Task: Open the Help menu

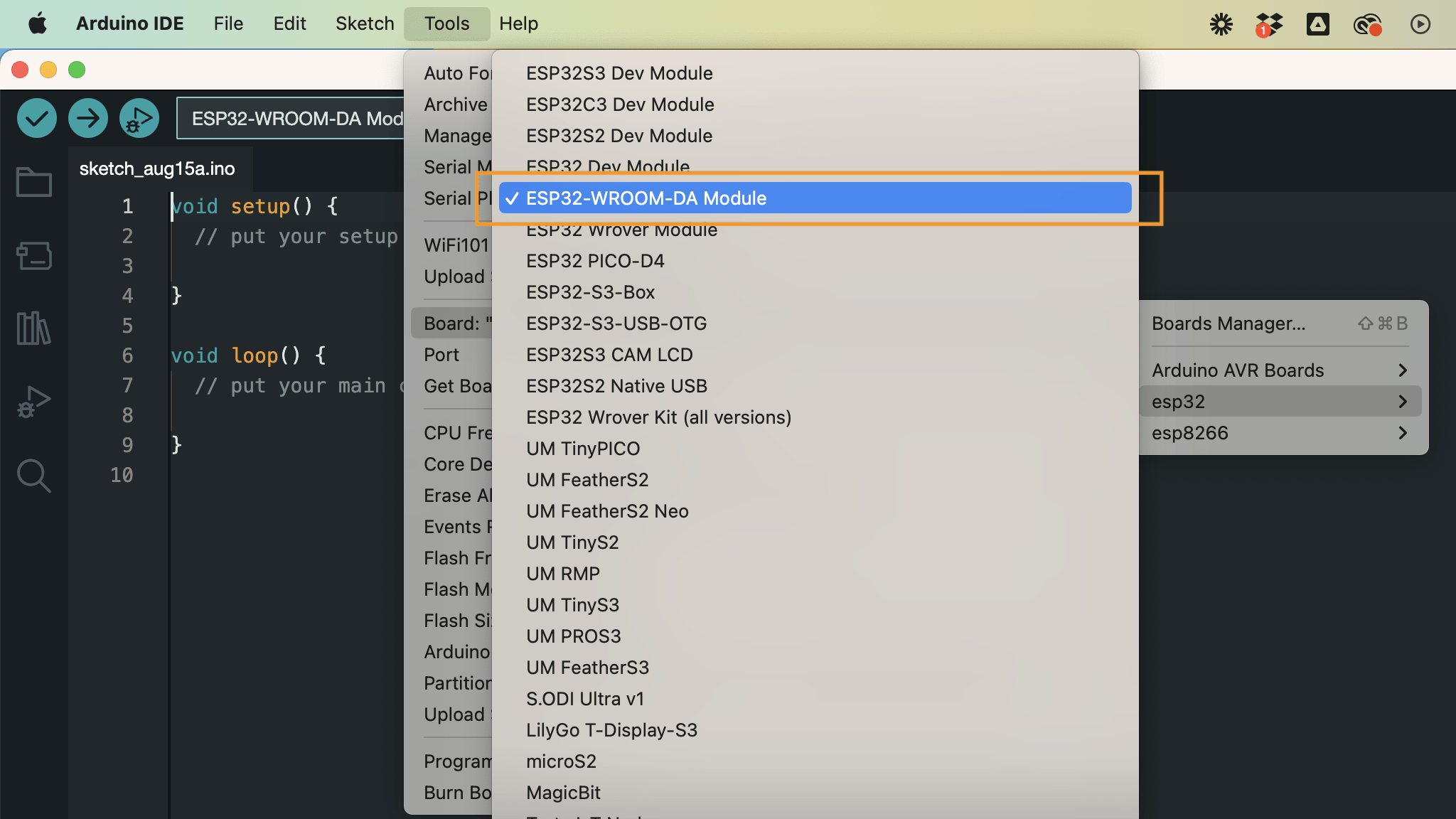Action: 518,23
